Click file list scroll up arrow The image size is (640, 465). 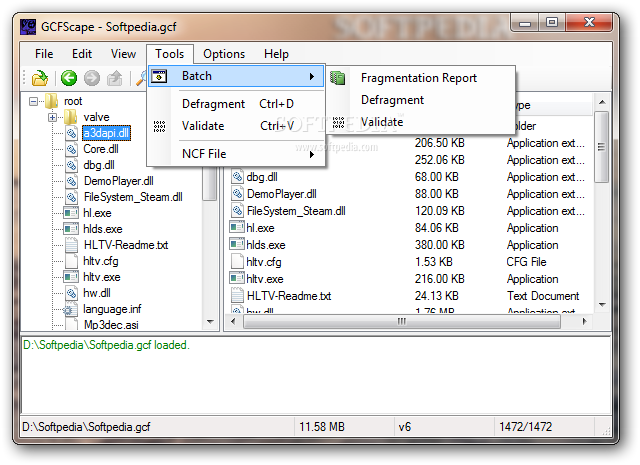click(602, 102)
